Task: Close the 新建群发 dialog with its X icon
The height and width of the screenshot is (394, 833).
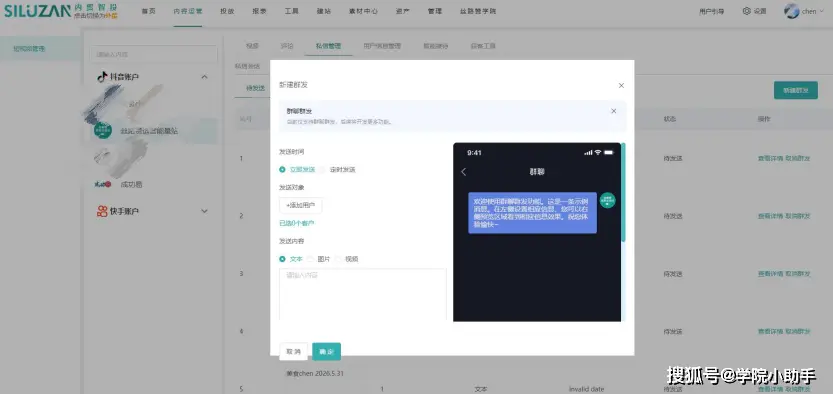Action: [621, 85]
